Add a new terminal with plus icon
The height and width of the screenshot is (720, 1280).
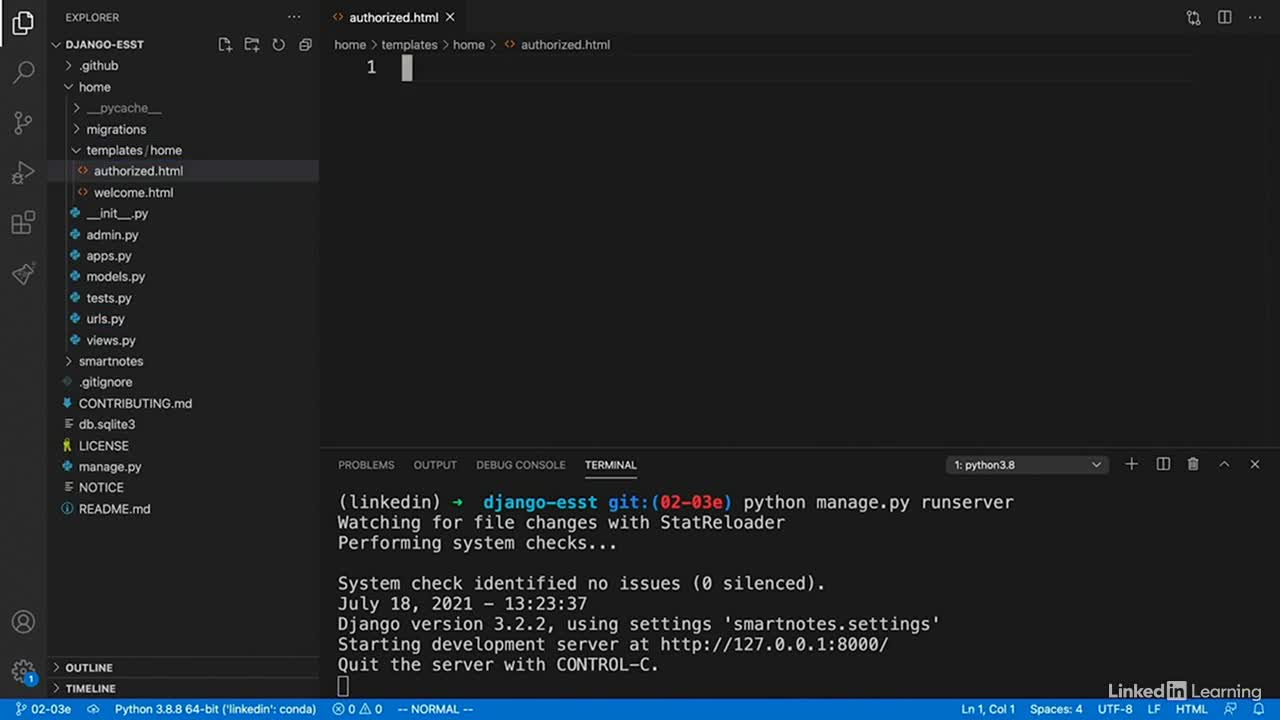click(x=1131, y=464)
